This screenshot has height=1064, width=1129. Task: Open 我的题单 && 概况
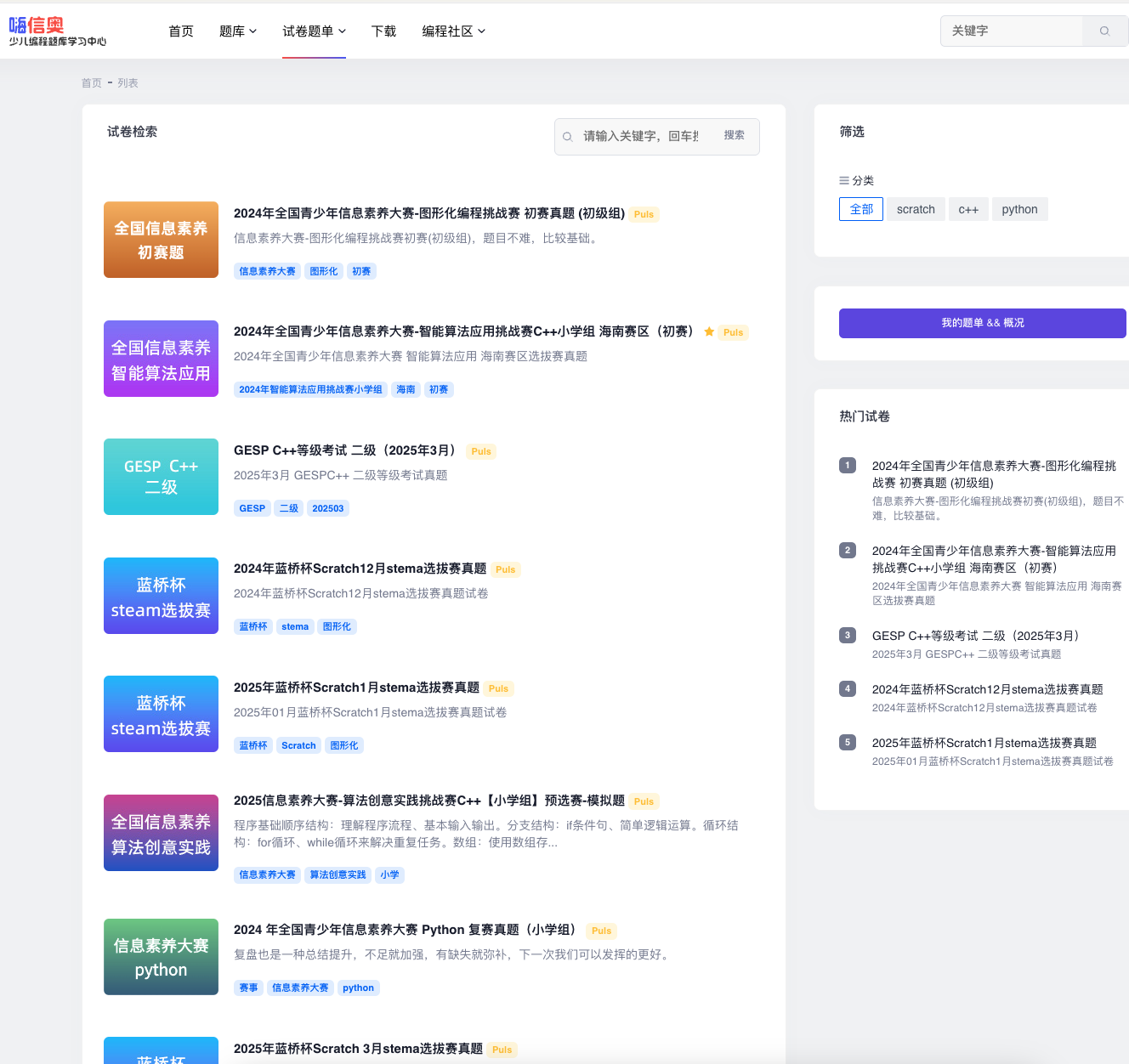983,323
